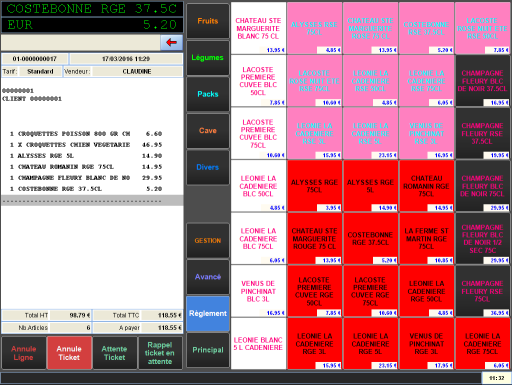Click the Vendeur field showing CLAUDINE

(x=137, y=71)
